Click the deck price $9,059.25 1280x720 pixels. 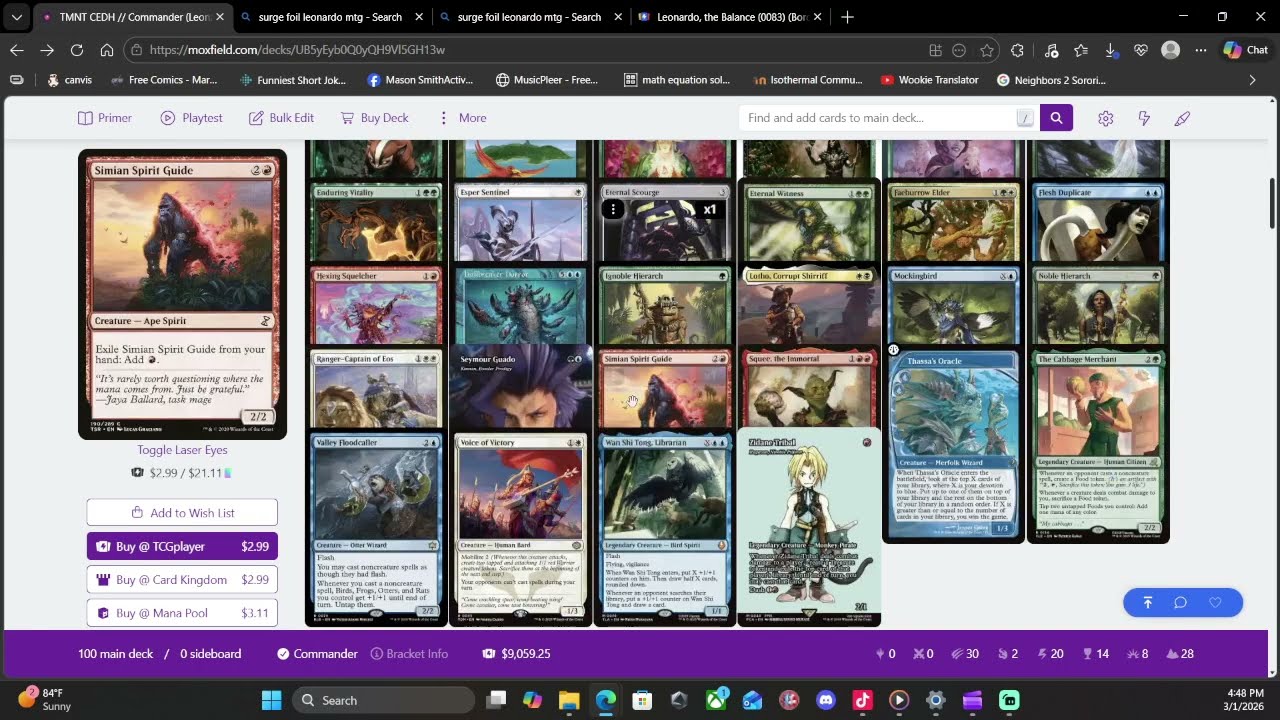tap(516, 654)
